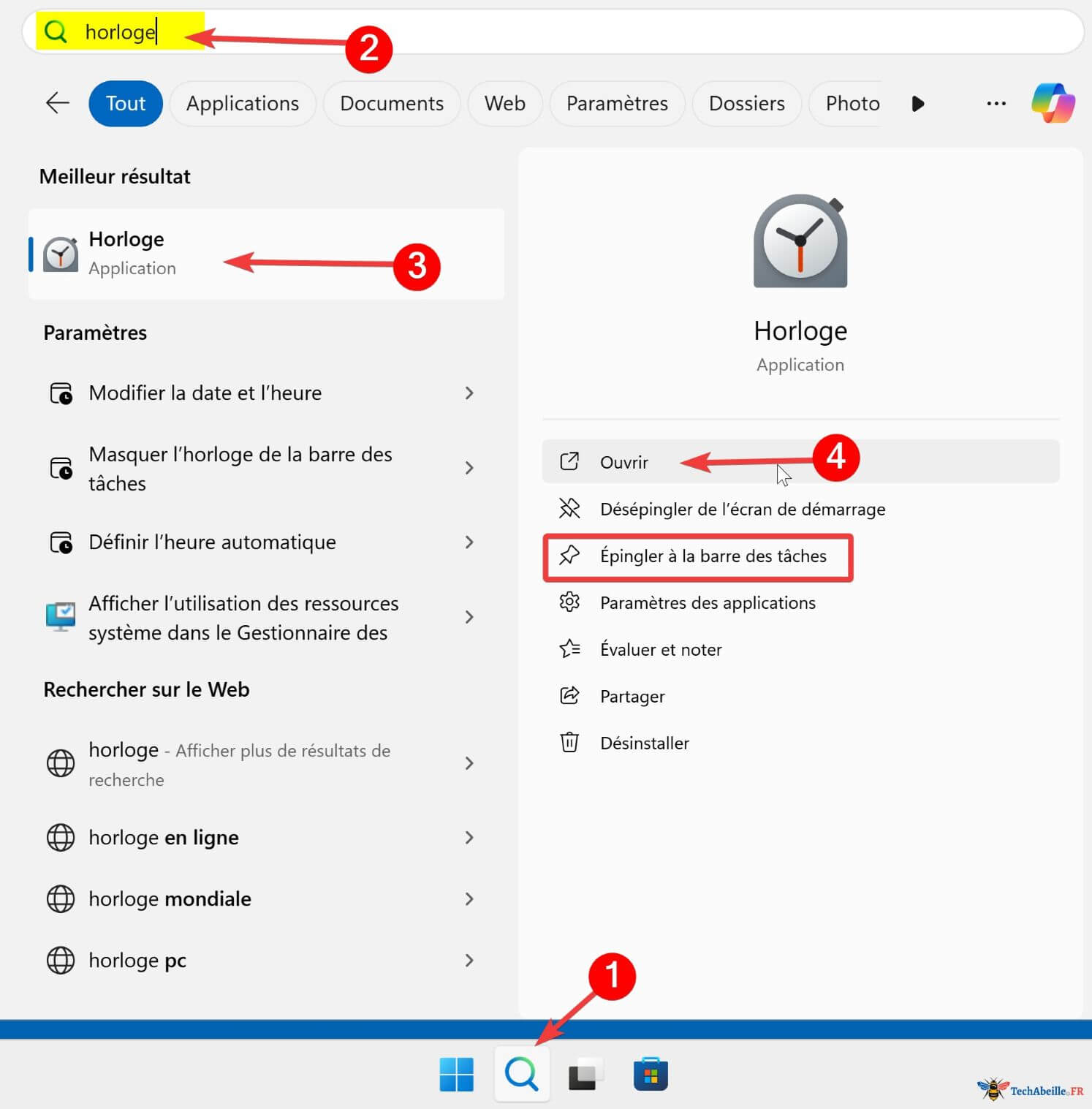Click Ouvrir to launch Horloge
This screenshot has width=1092, height=1109.
pyautogui.click(x=800, y=462)
